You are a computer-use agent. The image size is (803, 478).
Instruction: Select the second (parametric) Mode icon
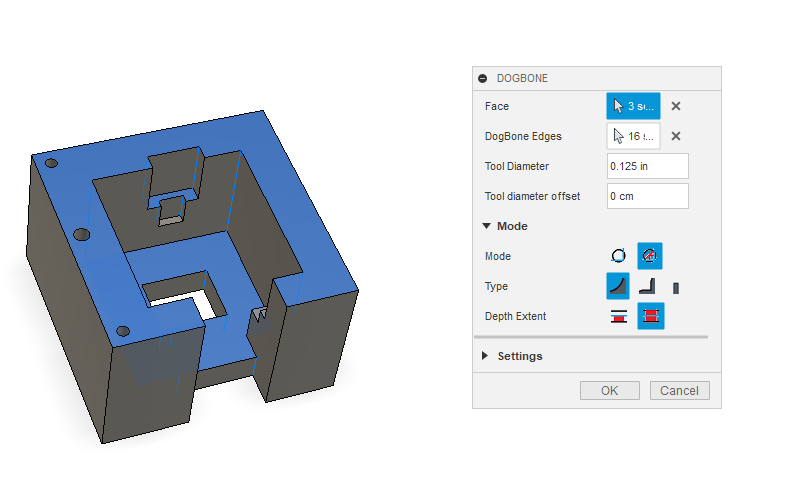[649, 256]
